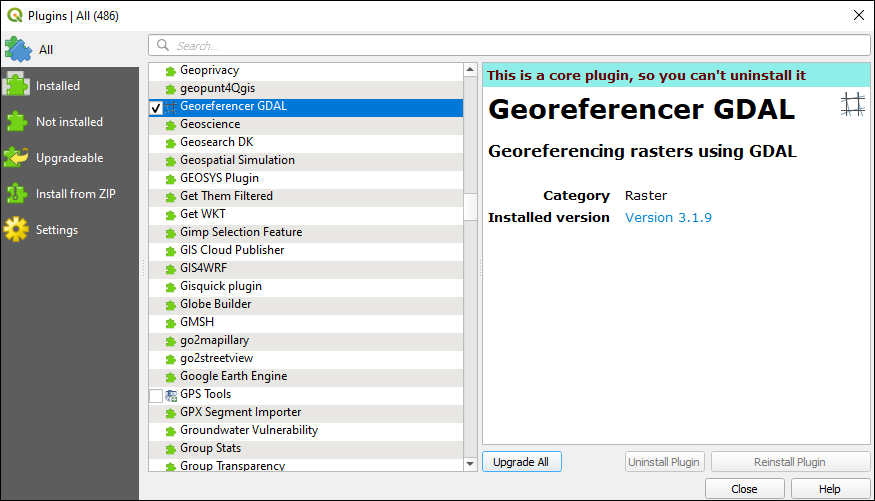Select Get WKT in the plugin list

tap(306, 214)
